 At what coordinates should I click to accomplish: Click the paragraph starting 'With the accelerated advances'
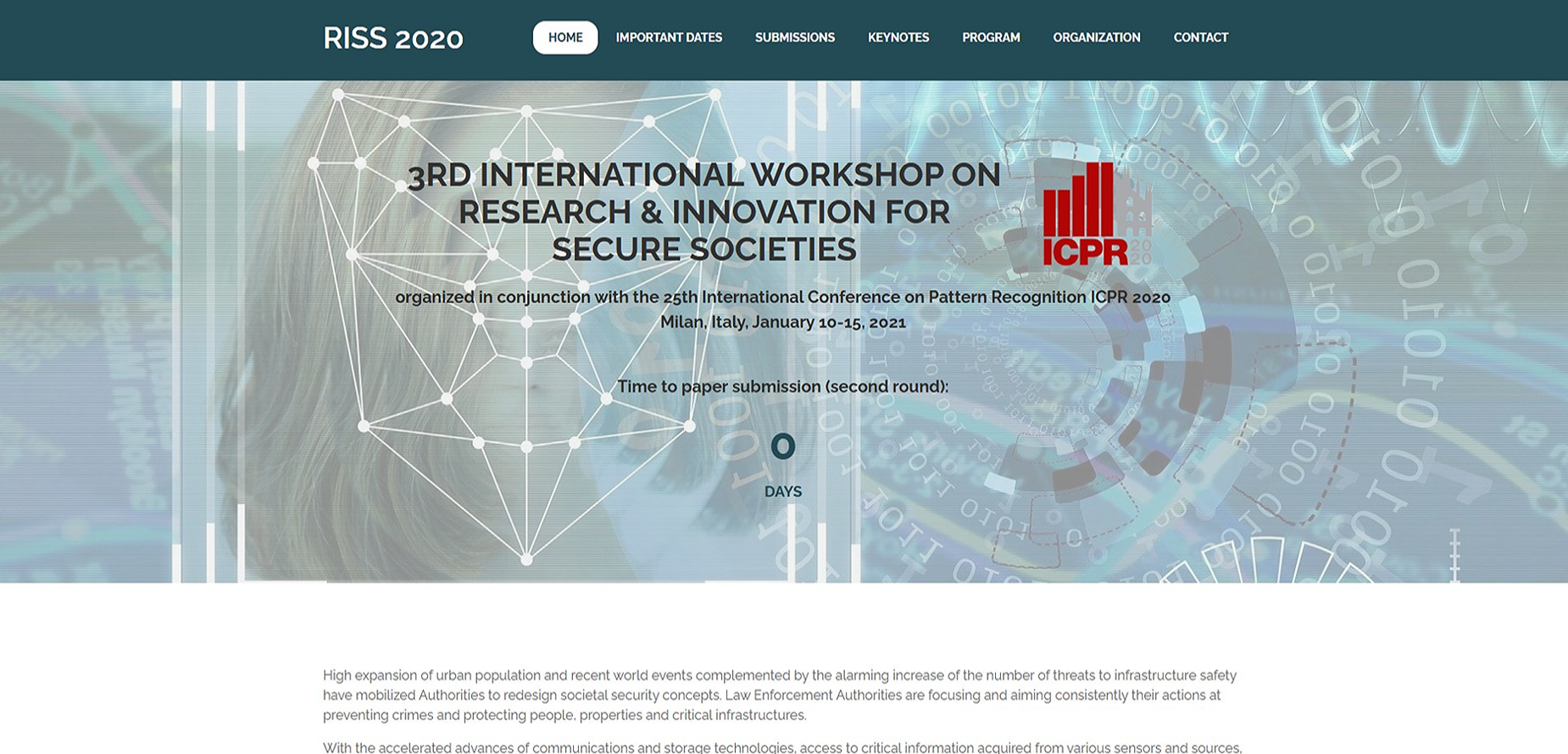tap(780, 747)
